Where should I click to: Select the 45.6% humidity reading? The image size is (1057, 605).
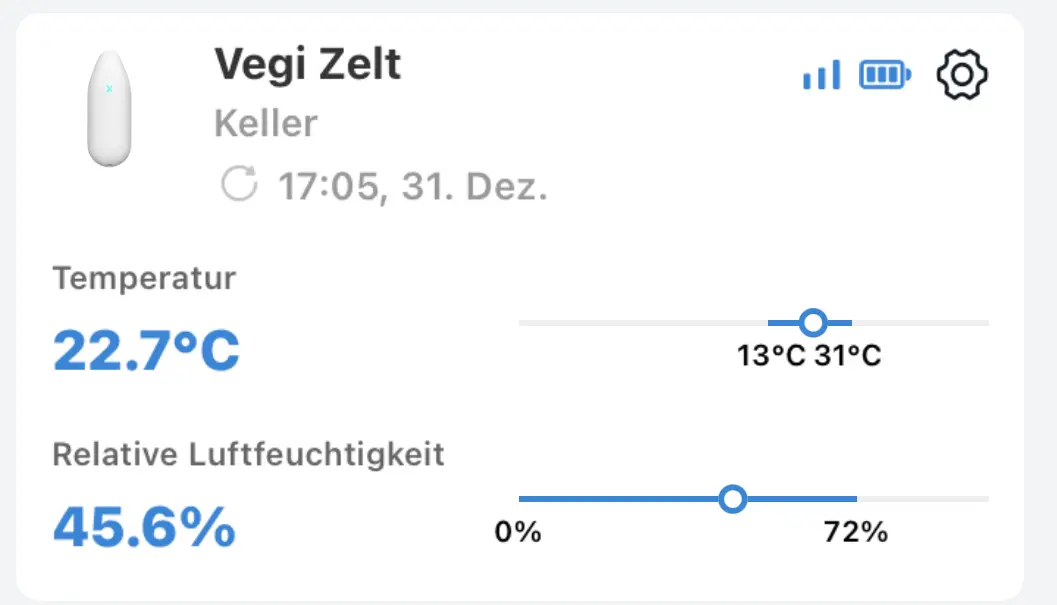[x=144, y=527]
